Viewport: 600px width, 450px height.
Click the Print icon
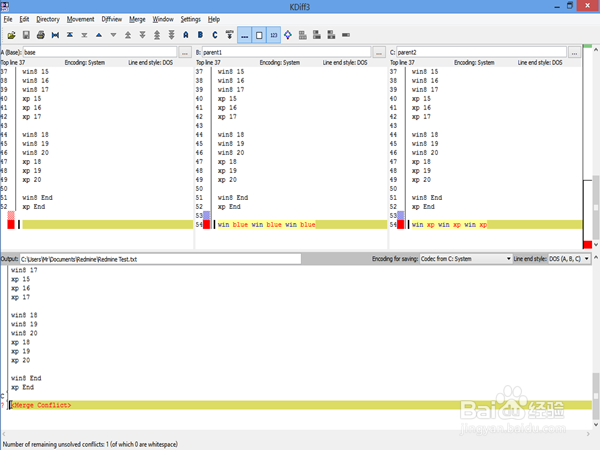tap(41, 35)
